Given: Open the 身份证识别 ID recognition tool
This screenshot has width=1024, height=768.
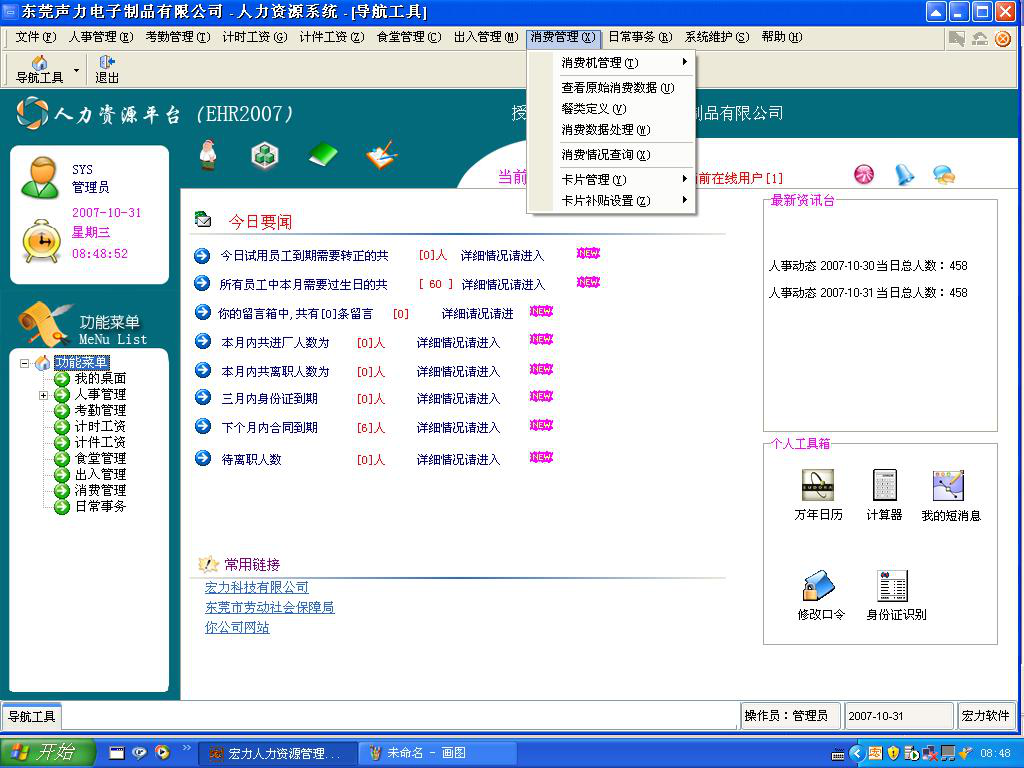Looking at the screenshot, I should pyautogui.click(x=893, y=587).
